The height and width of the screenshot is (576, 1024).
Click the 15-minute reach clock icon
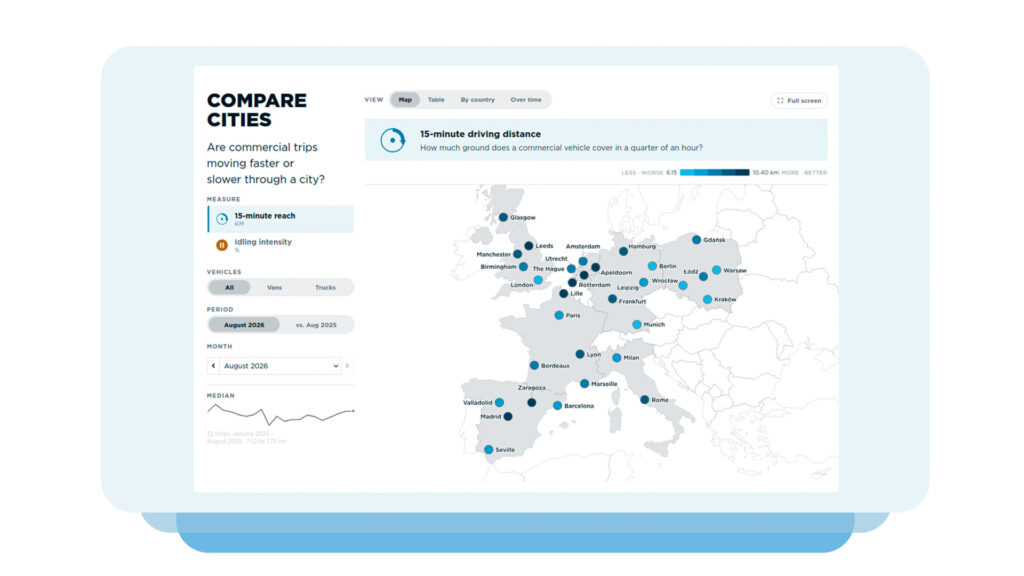[x=222, y=219]
